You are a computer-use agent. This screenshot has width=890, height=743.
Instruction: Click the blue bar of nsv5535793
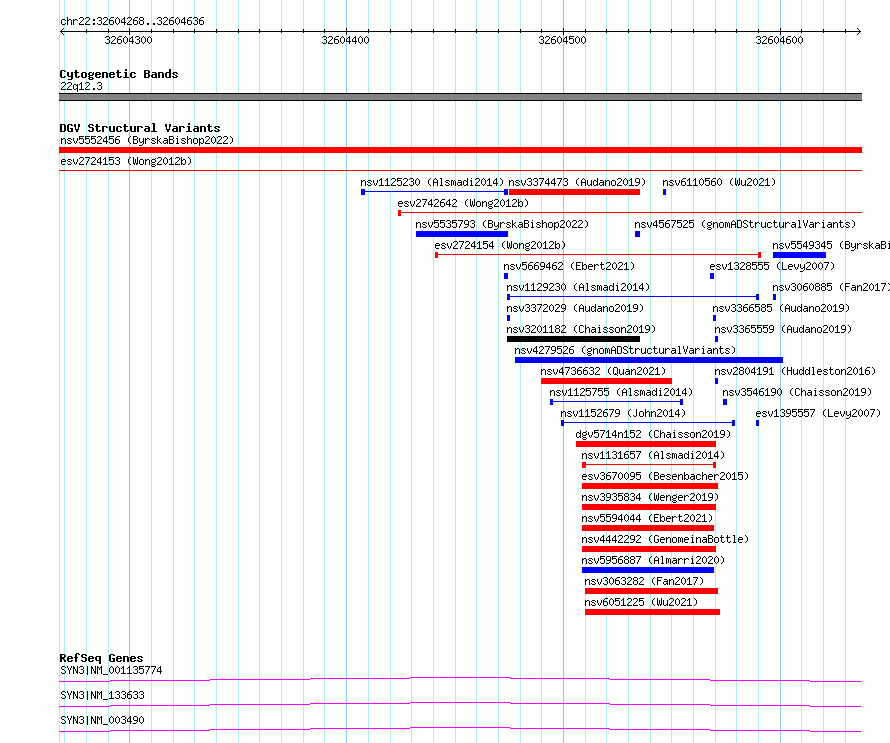[x=462, y=234]
